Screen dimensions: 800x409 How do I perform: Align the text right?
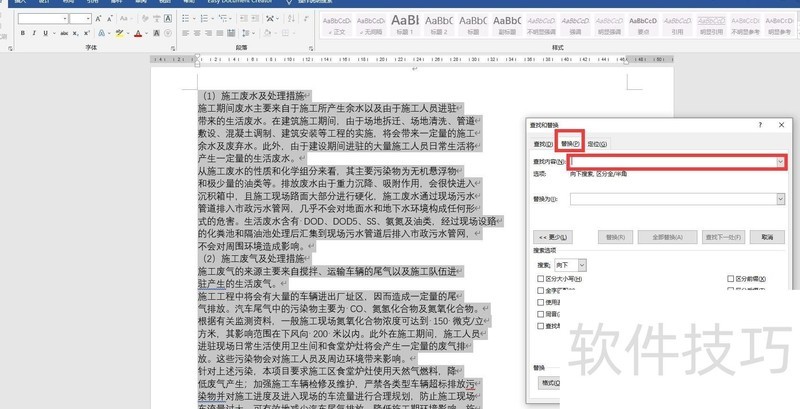click(x=208, y=33)
